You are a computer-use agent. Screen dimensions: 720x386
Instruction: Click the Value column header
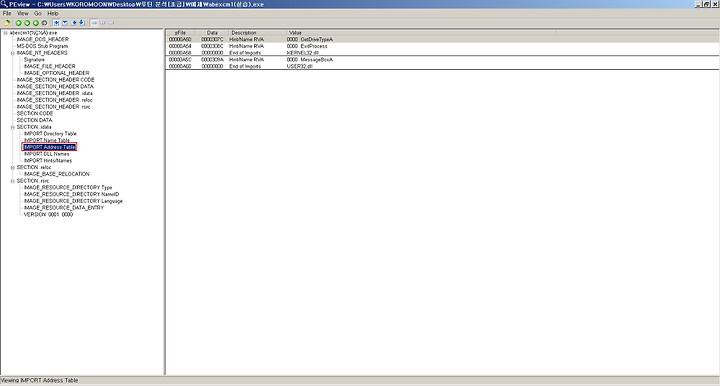[x=422, y=33]
